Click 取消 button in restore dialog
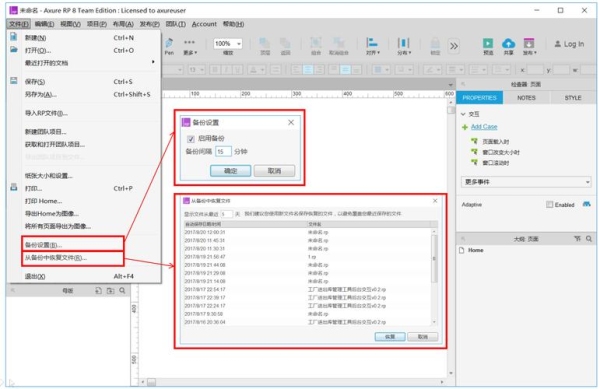600x389 pixels. (422, 337)
